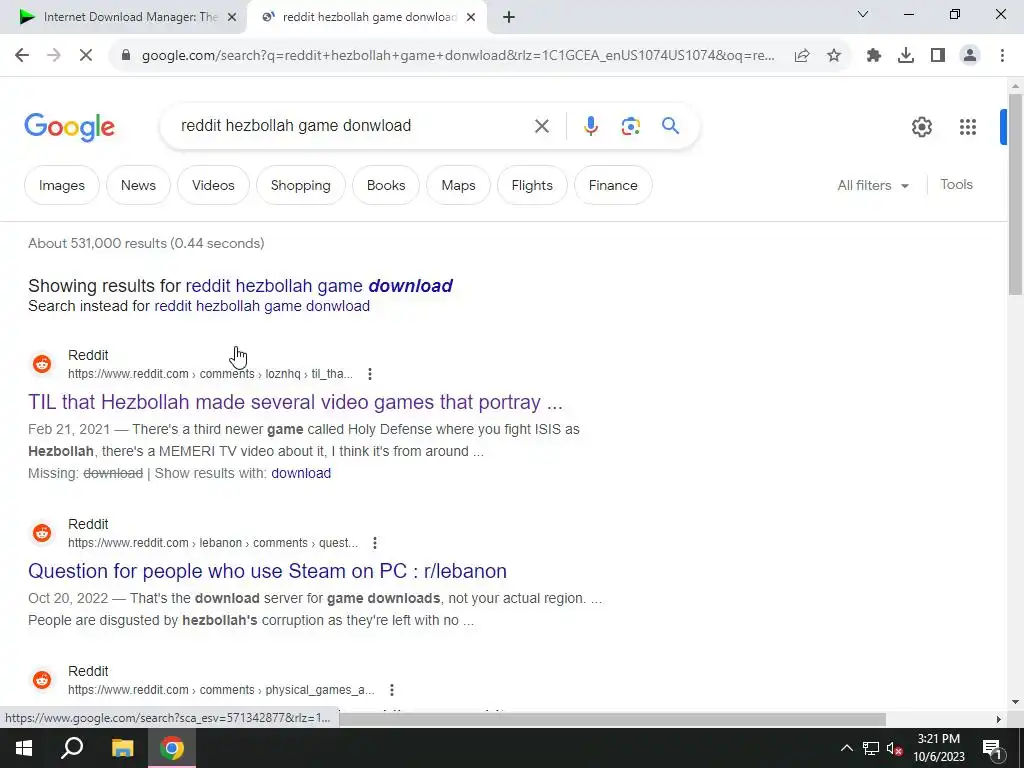Search instead for reddit hezbollah game donwload
The image size is (1024, 768).
pyautogui.click(x=262, y=306)
